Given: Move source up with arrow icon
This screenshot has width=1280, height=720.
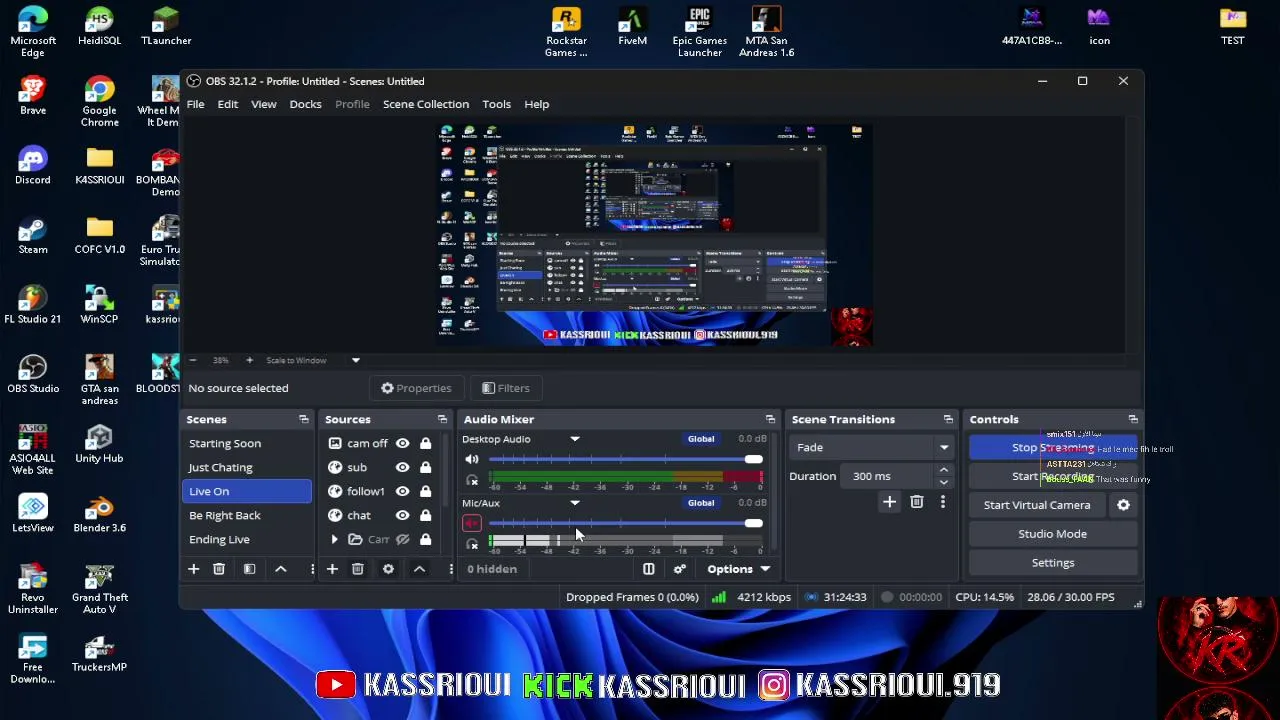Looking at the screenshot, I should click(x=419, y=569).
